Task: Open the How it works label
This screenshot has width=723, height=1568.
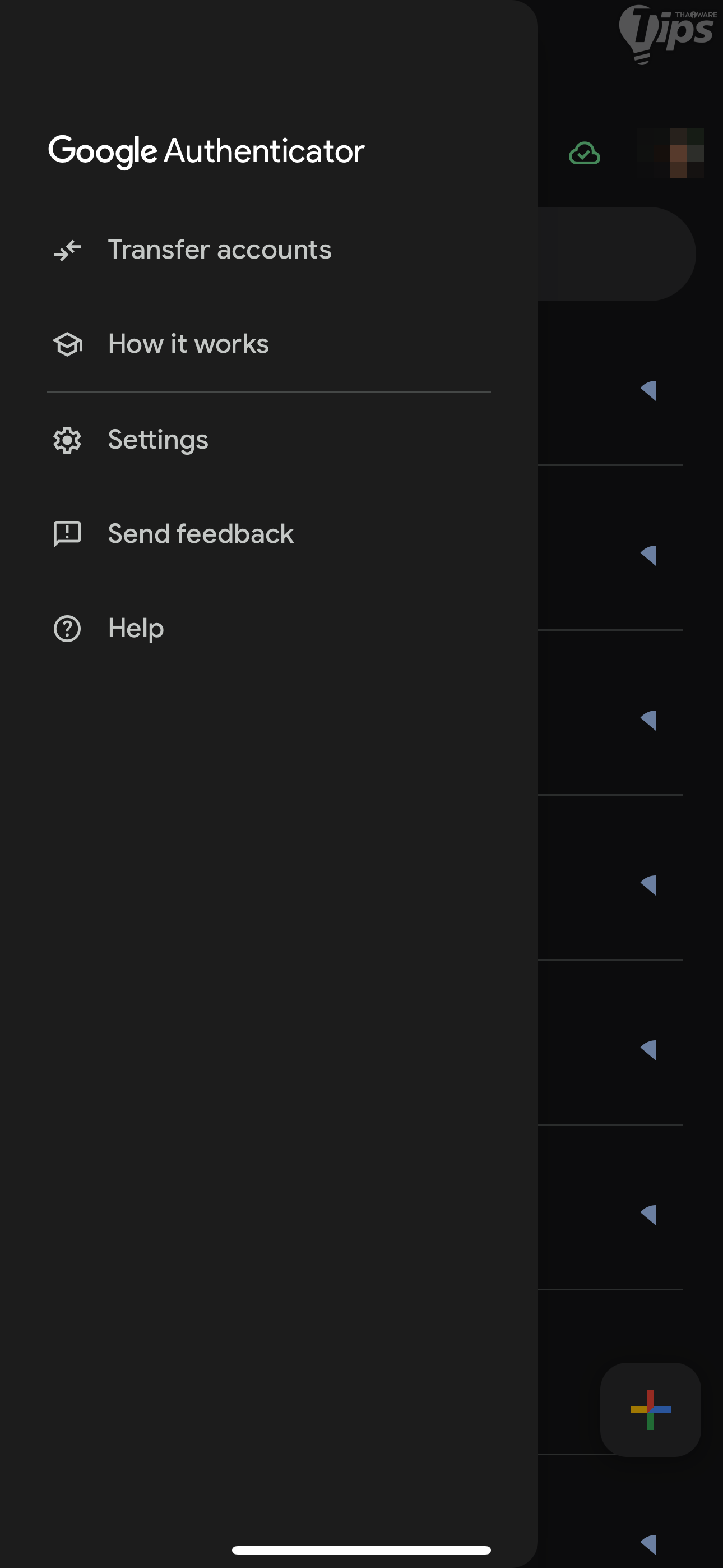Action: (188, 344)
